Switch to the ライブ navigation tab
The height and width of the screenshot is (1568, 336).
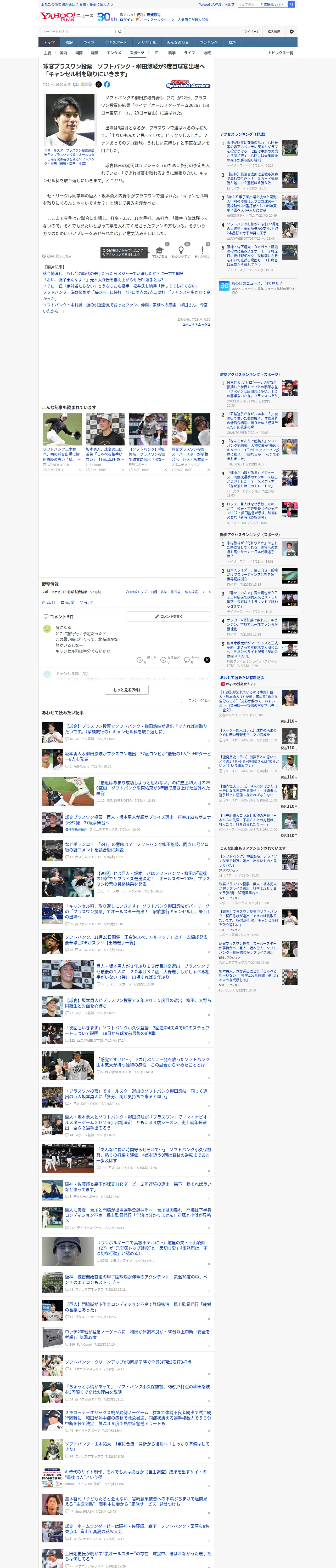tap(89, 43)
